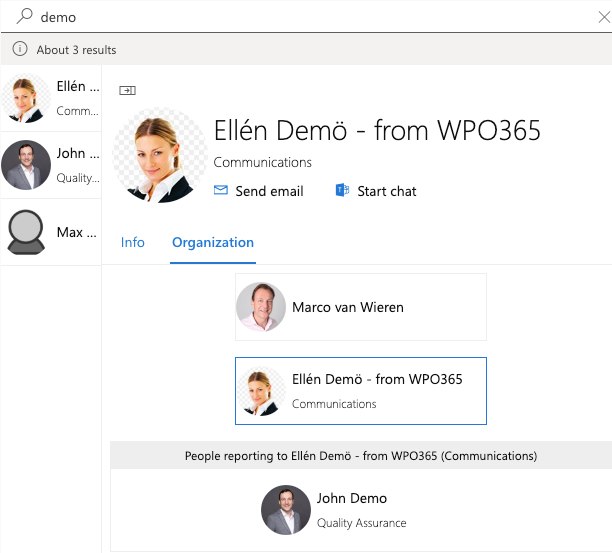Click the envelope icon for Send email

(221, 190)
